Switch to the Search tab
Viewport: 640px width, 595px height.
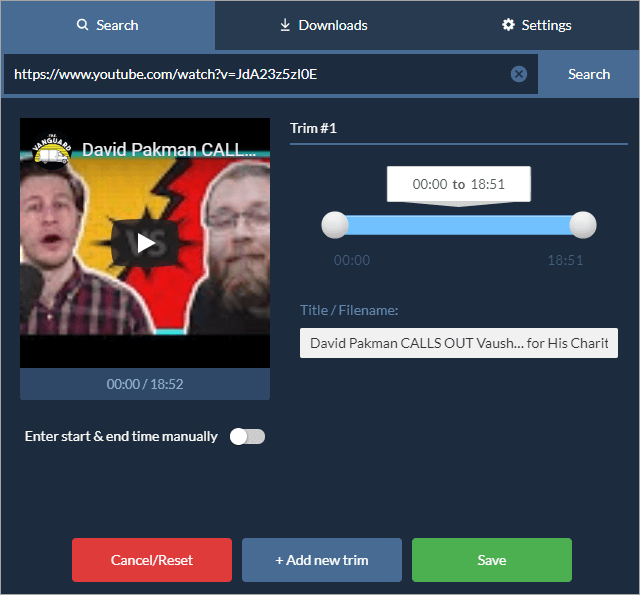(107, 25)
